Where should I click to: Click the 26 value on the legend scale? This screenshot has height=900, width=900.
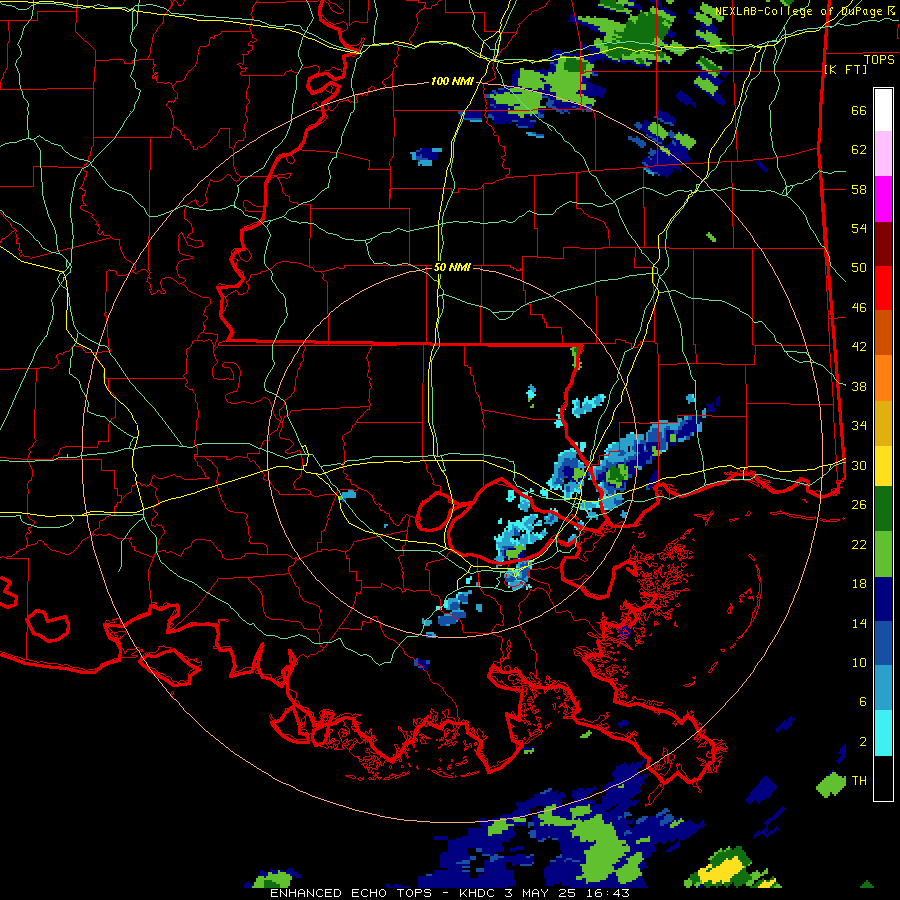click(859, 505)
